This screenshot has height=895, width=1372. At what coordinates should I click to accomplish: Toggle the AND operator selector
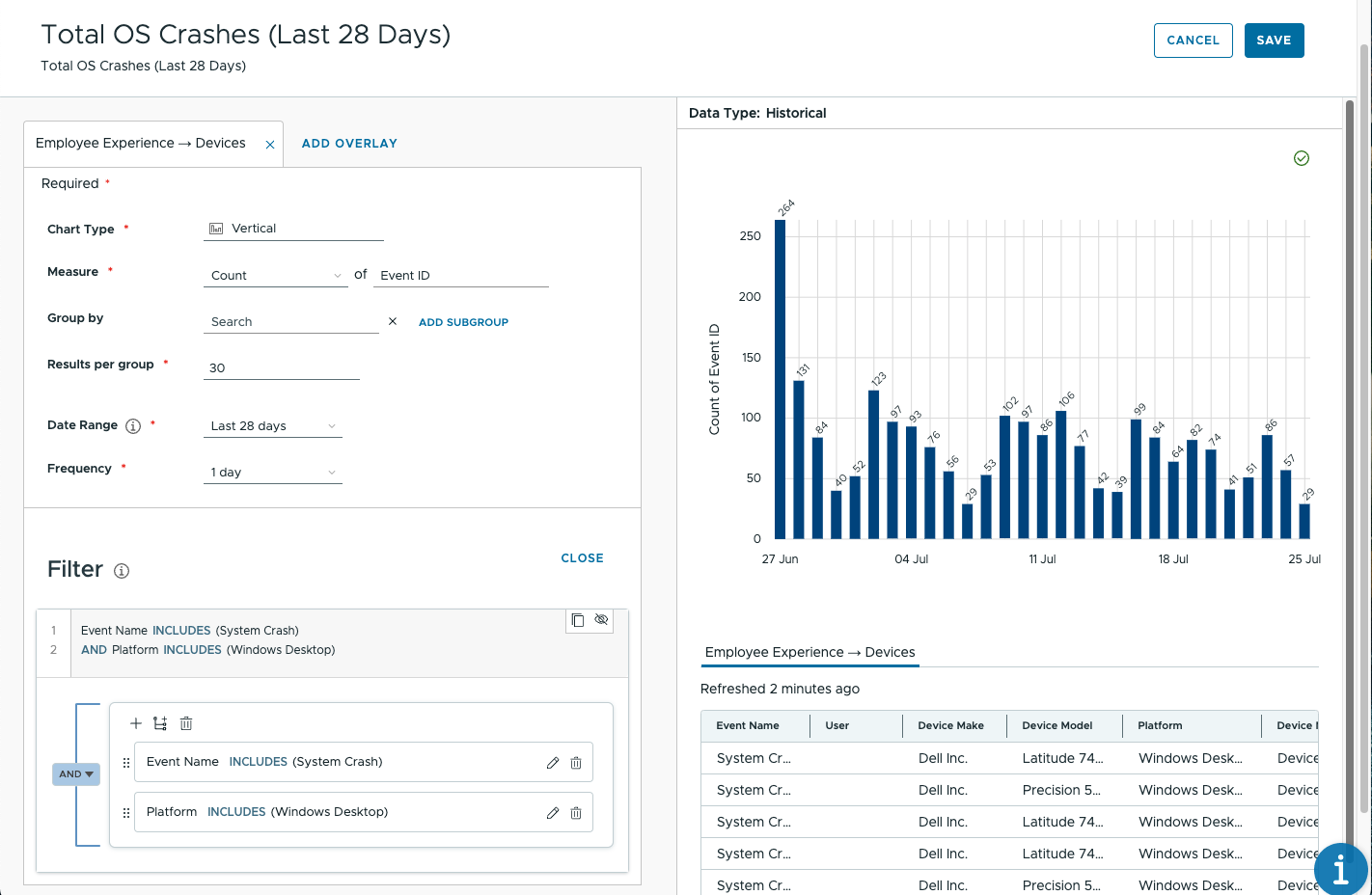click(x=76, y=774)
